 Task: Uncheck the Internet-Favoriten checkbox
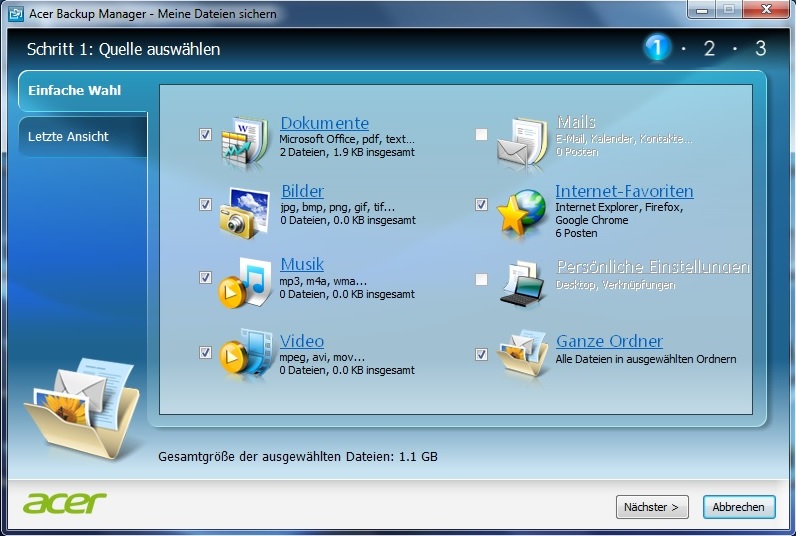pos(481,205)
